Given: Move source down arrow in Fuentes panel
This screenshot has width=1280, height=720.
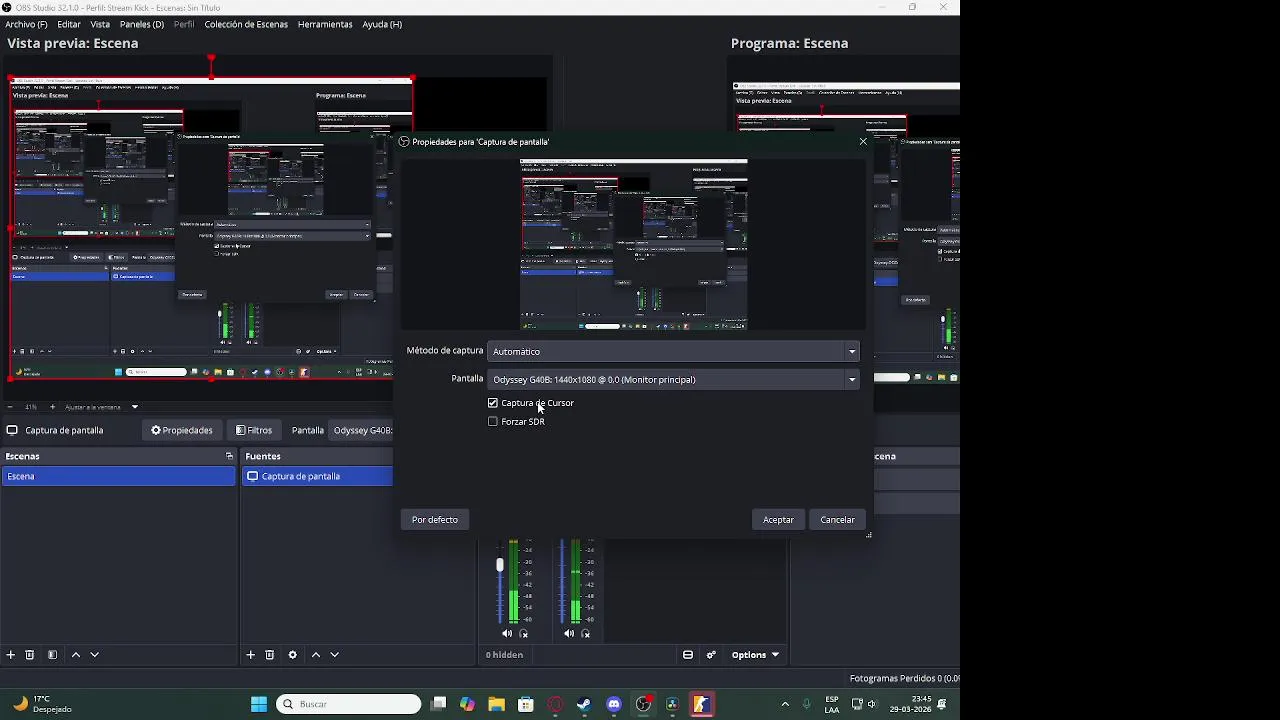Looking at the screenshot, I should (x=335, y=655).
